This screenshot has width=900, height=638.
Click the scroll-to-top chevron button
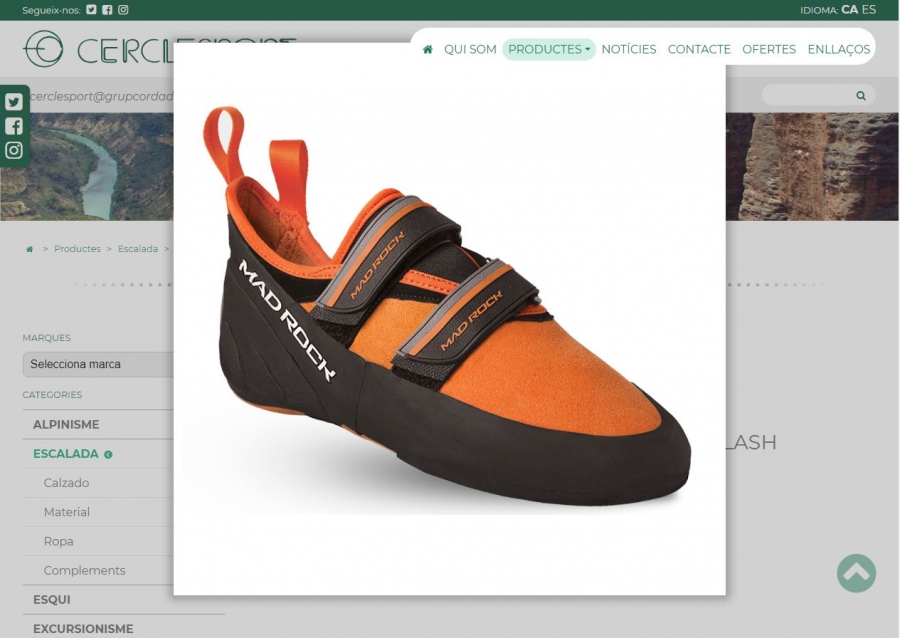[x=856, y=573]
